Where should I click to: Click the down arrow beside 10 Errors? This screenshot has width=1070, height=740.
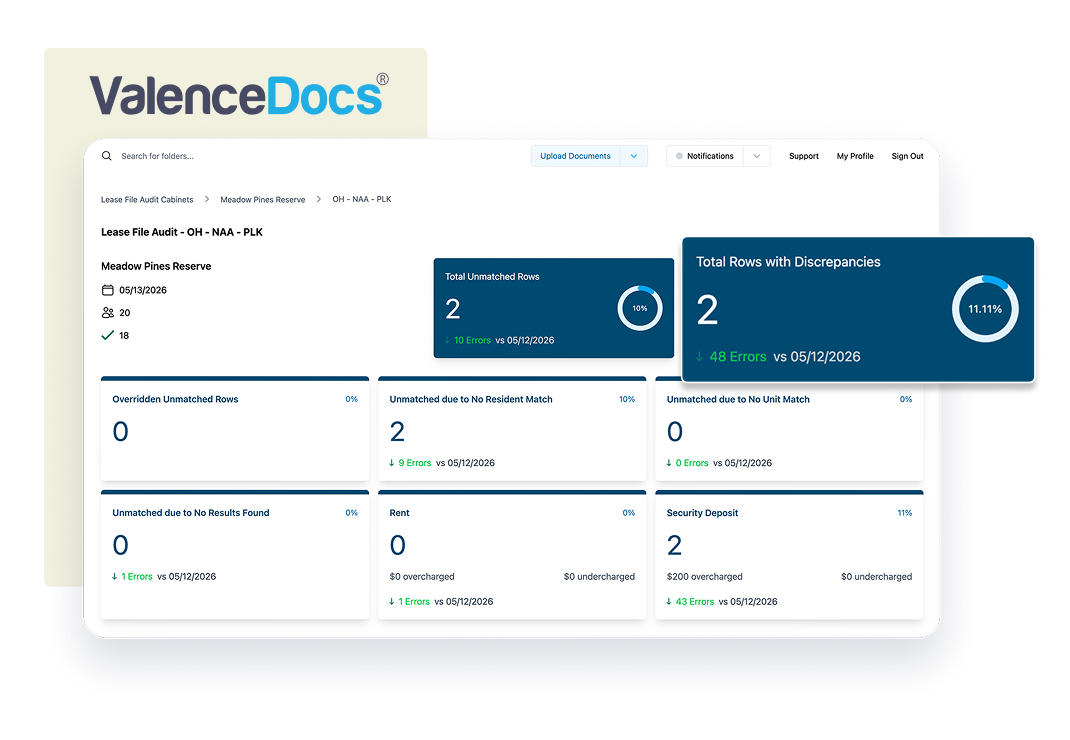point(448,340)
